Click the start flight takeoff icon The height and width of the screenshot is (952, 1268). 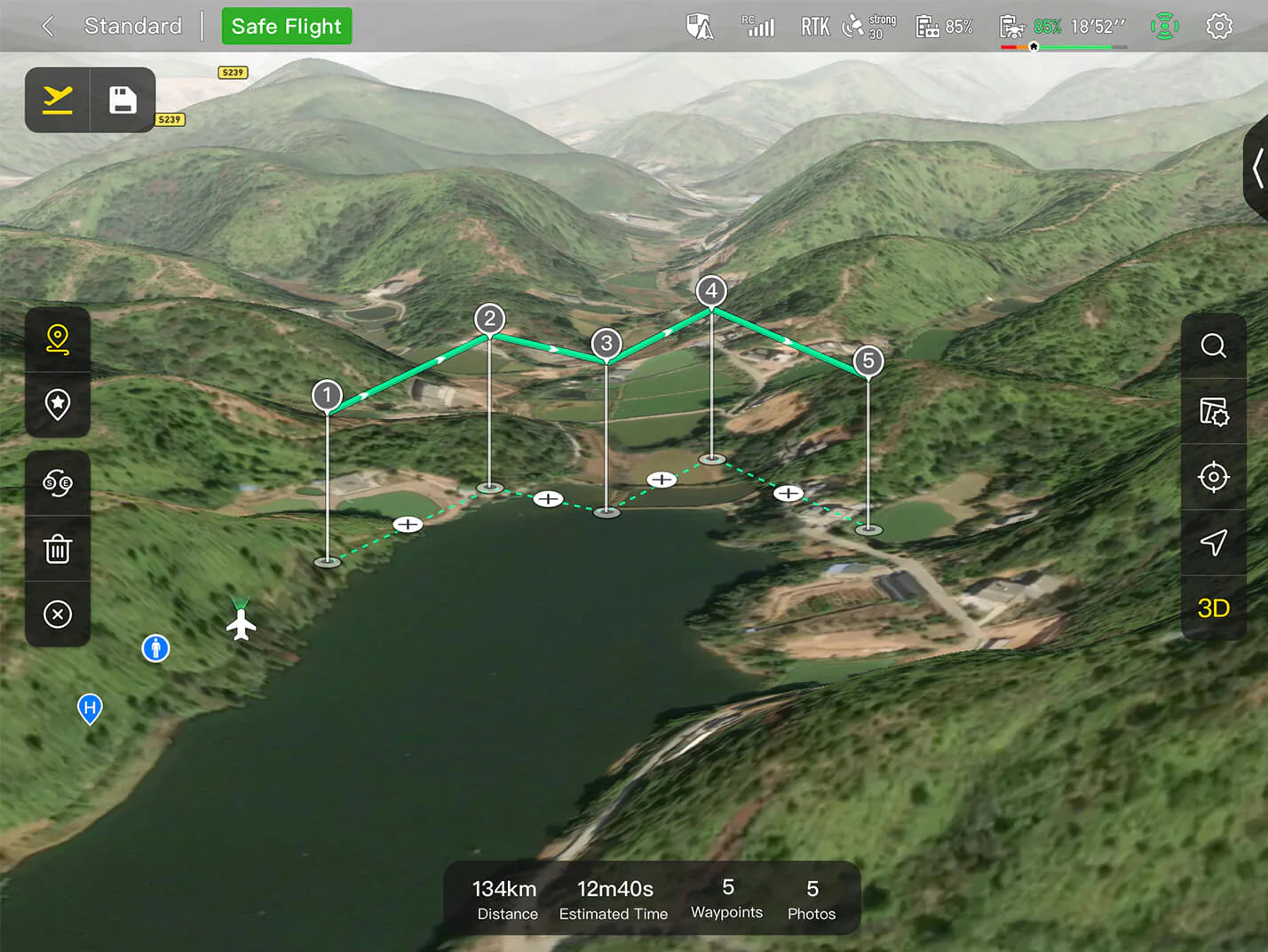[x=58, y=99]
